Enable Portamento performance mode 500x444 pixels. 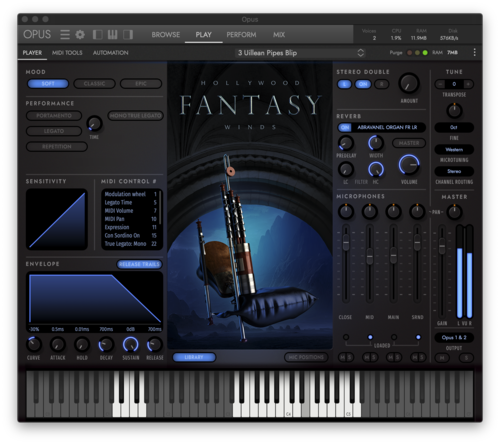click(54, 116)
